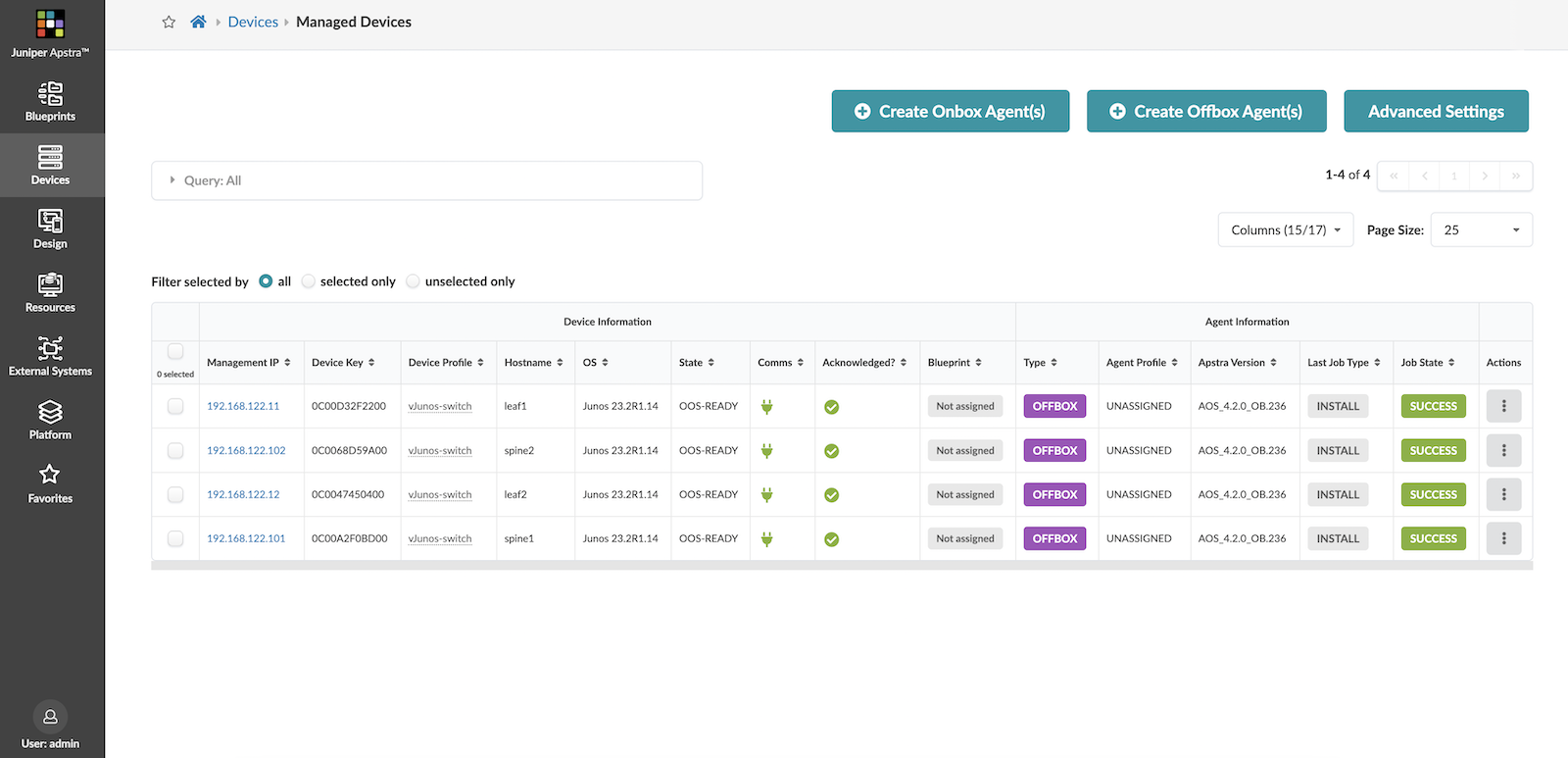Open actions menu for leaf2 row
This screenshot has height=758, width=1568.
(1503, 494)
